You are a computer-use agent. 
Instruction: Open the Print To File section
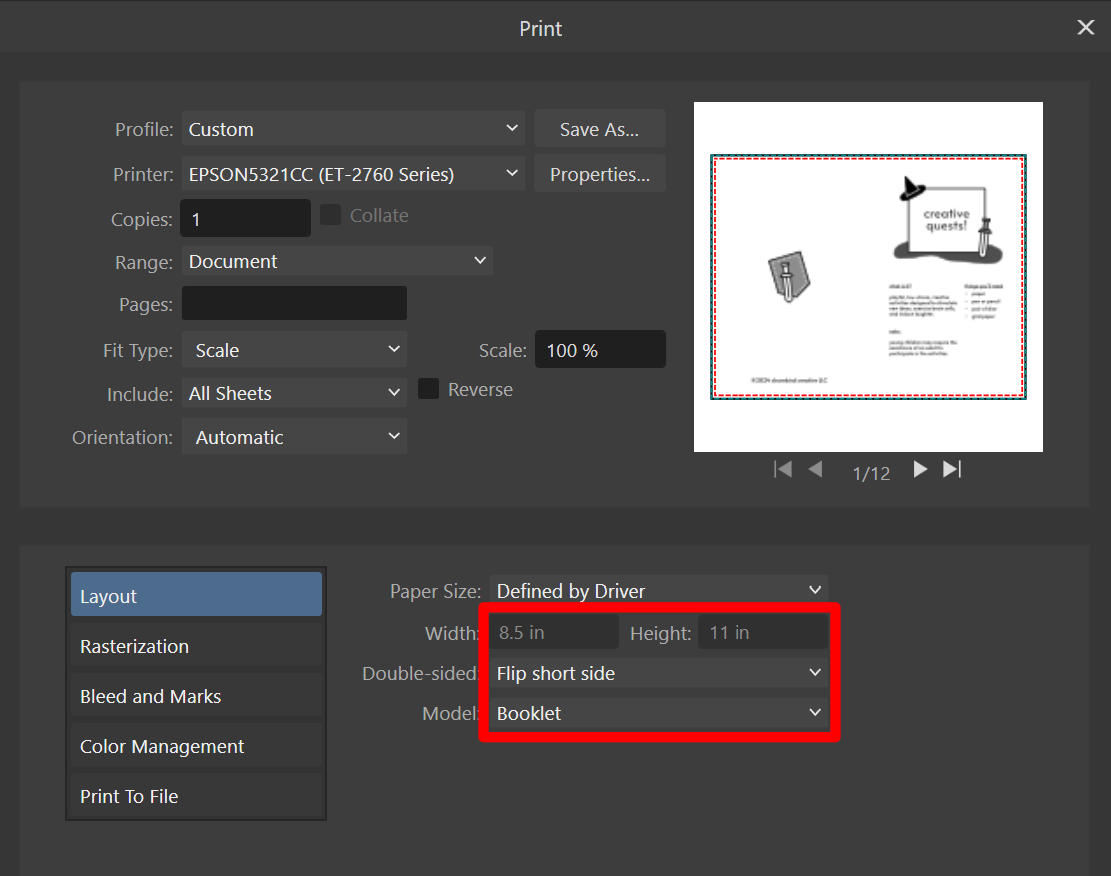(x=195, y=796)
